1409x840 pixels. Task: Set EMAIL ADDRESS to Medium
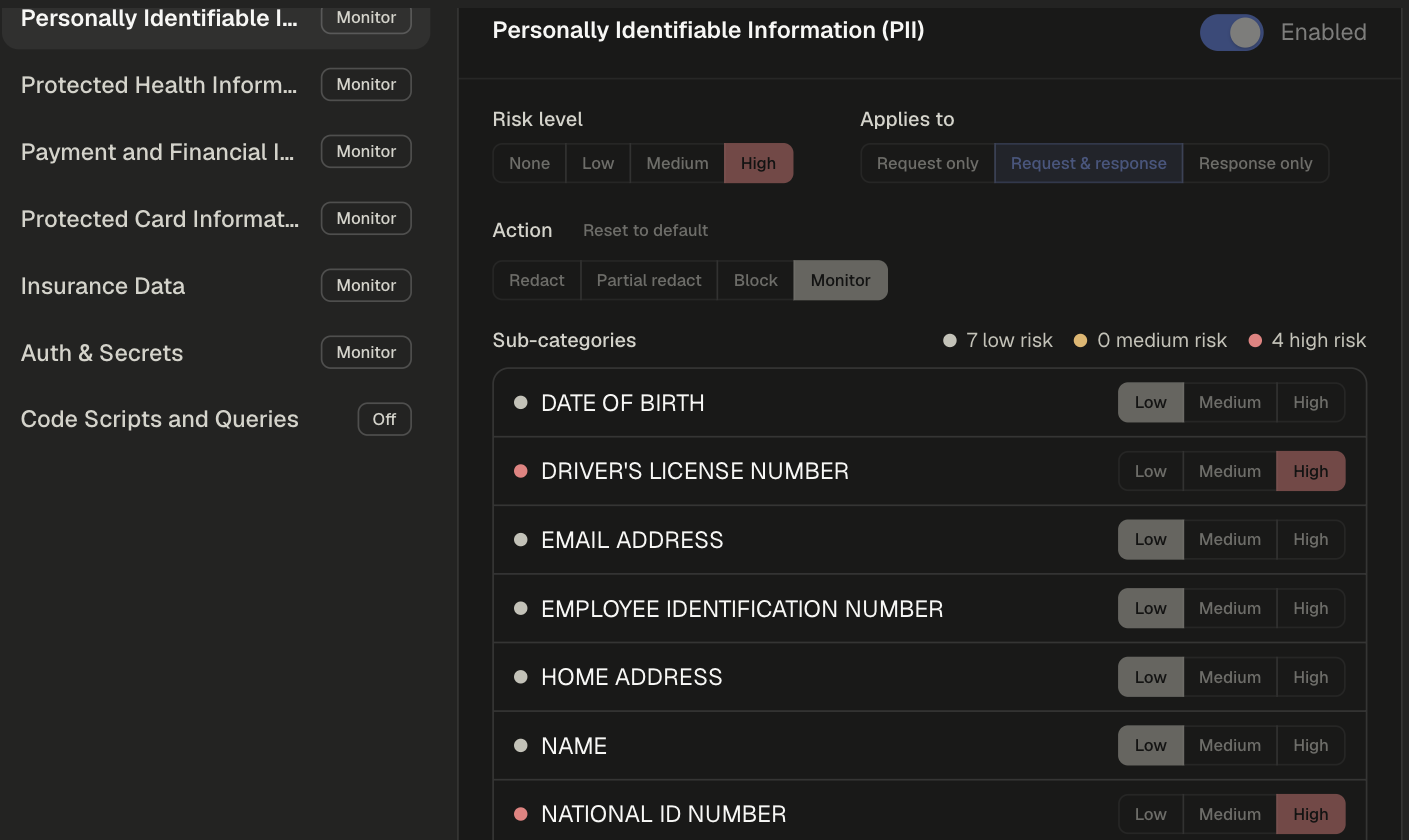pyautogui.click(x=1230, y=539)
